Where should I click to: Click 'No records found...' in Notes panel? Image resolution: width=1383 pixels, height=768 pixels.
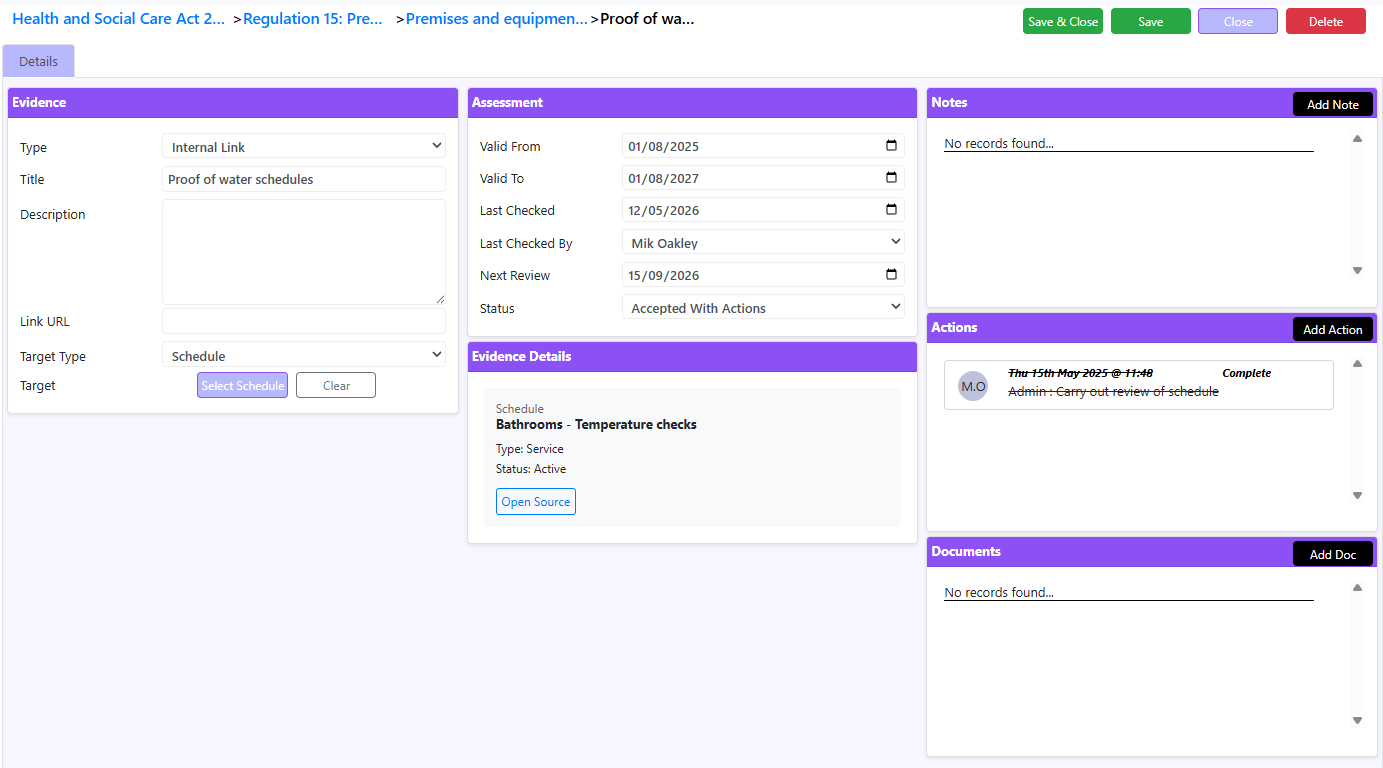[999, 143]
